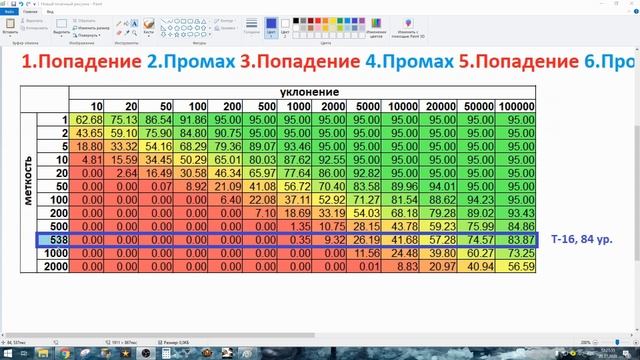
Task: Switch to the View ribbon tab
Action: pyautogui.click(x=50, y=12)
